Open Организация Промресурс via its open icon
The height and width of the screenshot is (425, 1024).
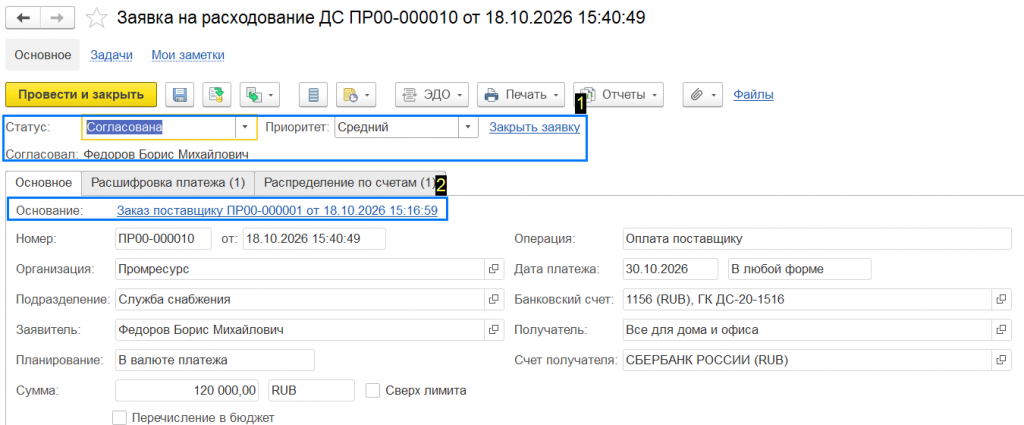click(494, 268)
